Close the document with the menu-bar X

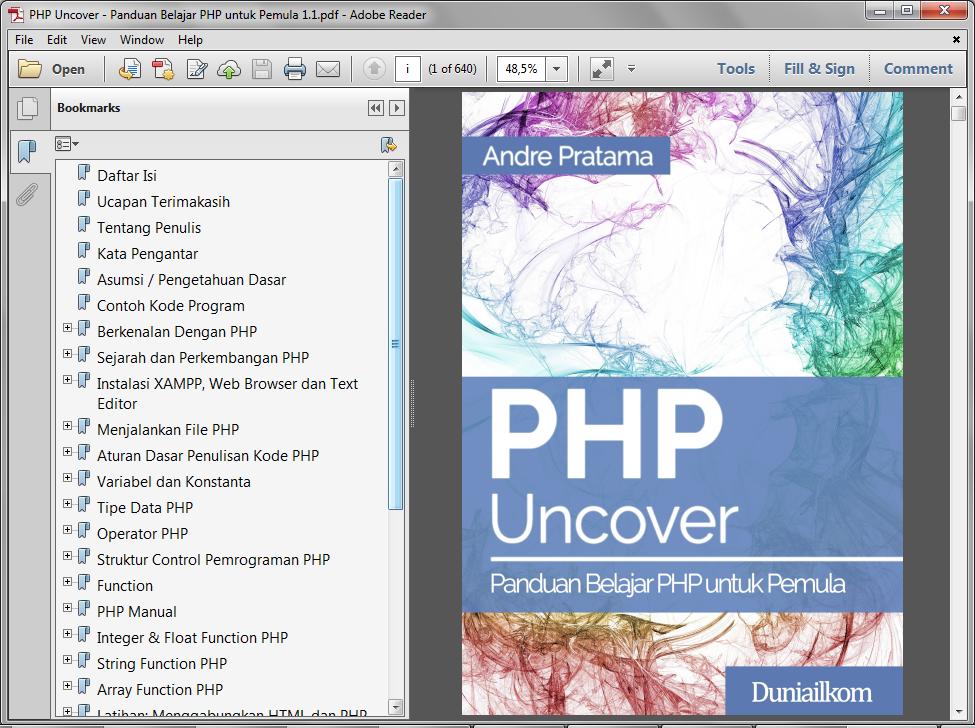(956, 40)
